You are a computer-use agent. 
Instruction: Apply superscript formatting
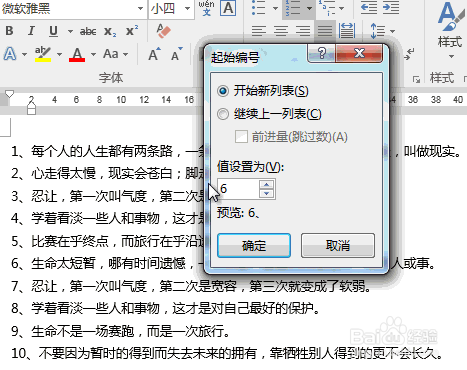(x=132, y=31)
